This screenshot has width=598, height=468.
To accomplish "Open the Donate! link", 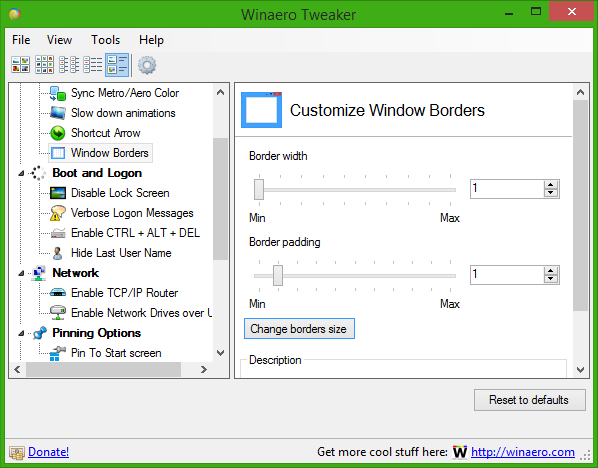I will pos(48,452).
